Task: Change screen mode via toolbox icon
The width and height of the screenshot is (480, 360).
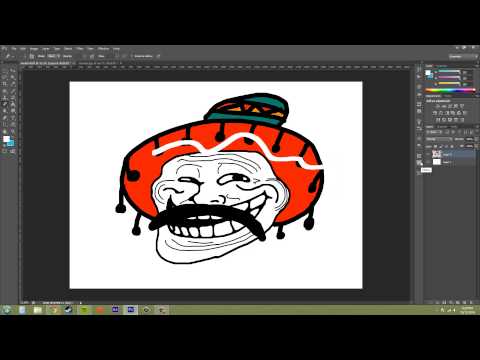Action: (13, 151)
